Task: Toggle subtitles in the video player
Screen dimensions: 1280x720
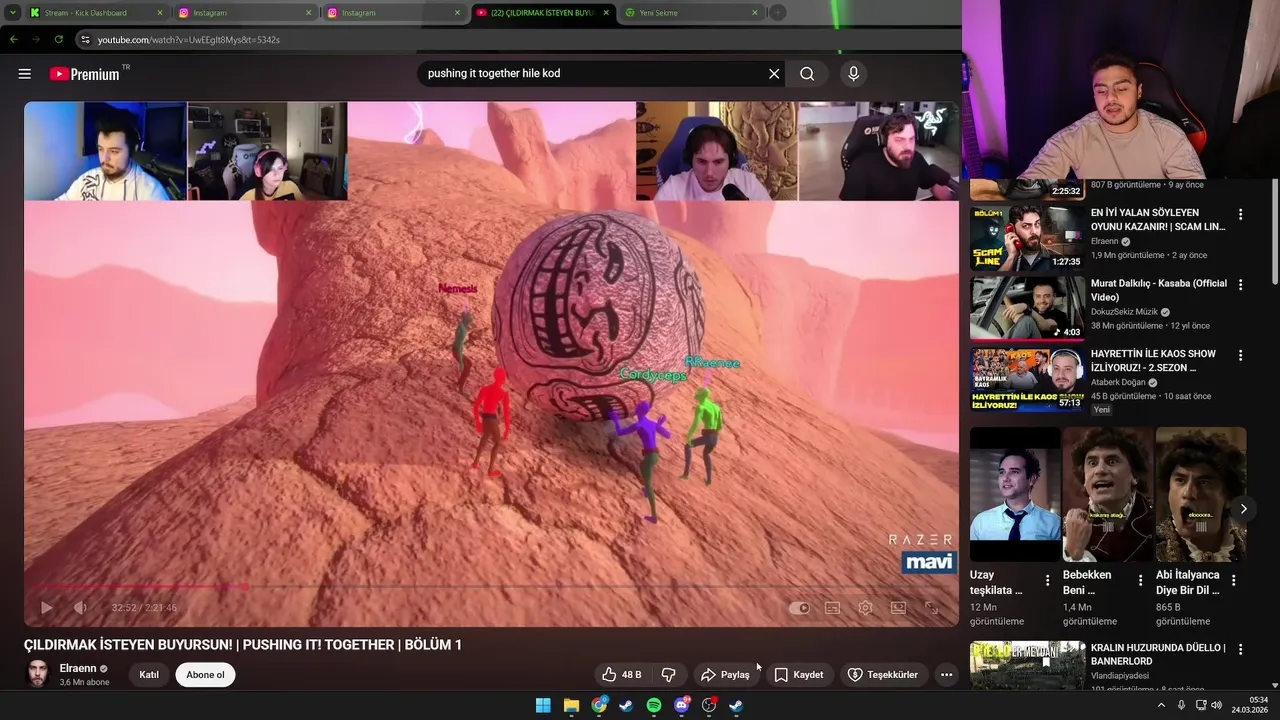Action: [x=832, y=608]
